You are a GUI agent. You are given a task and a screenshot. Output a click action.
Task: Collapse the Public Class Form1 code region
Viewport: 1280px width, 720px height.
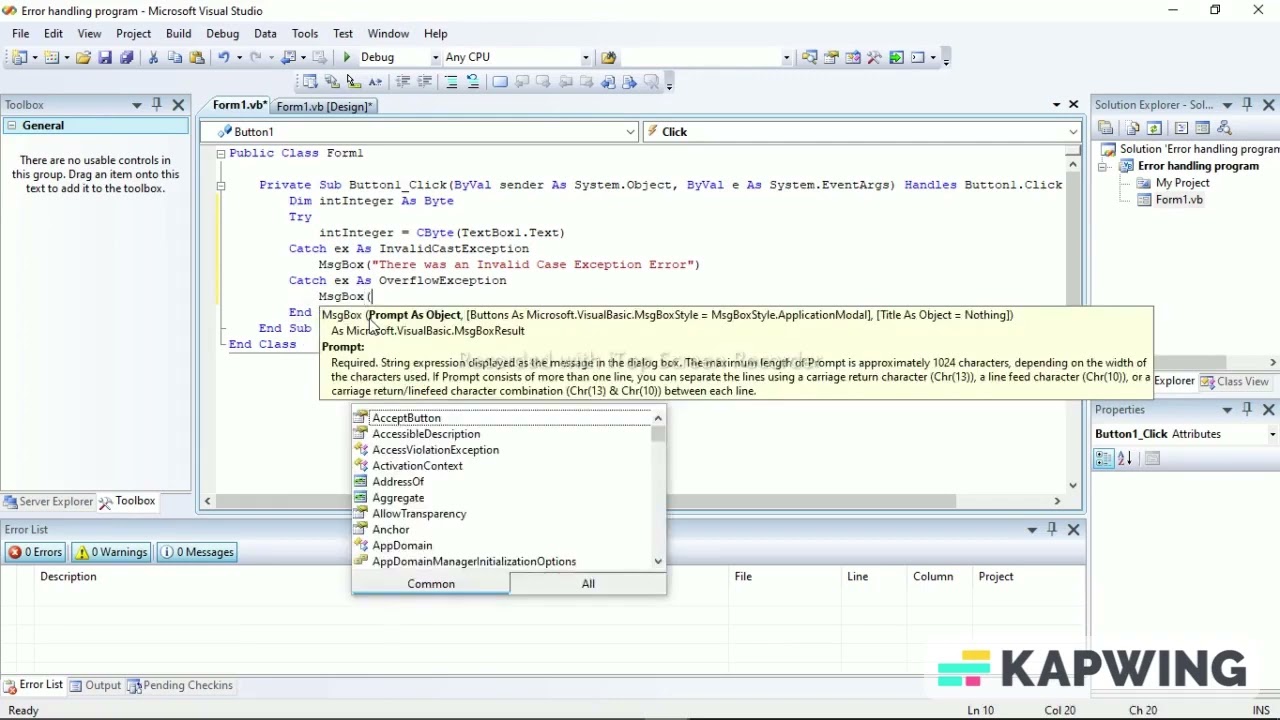(221, 153)
